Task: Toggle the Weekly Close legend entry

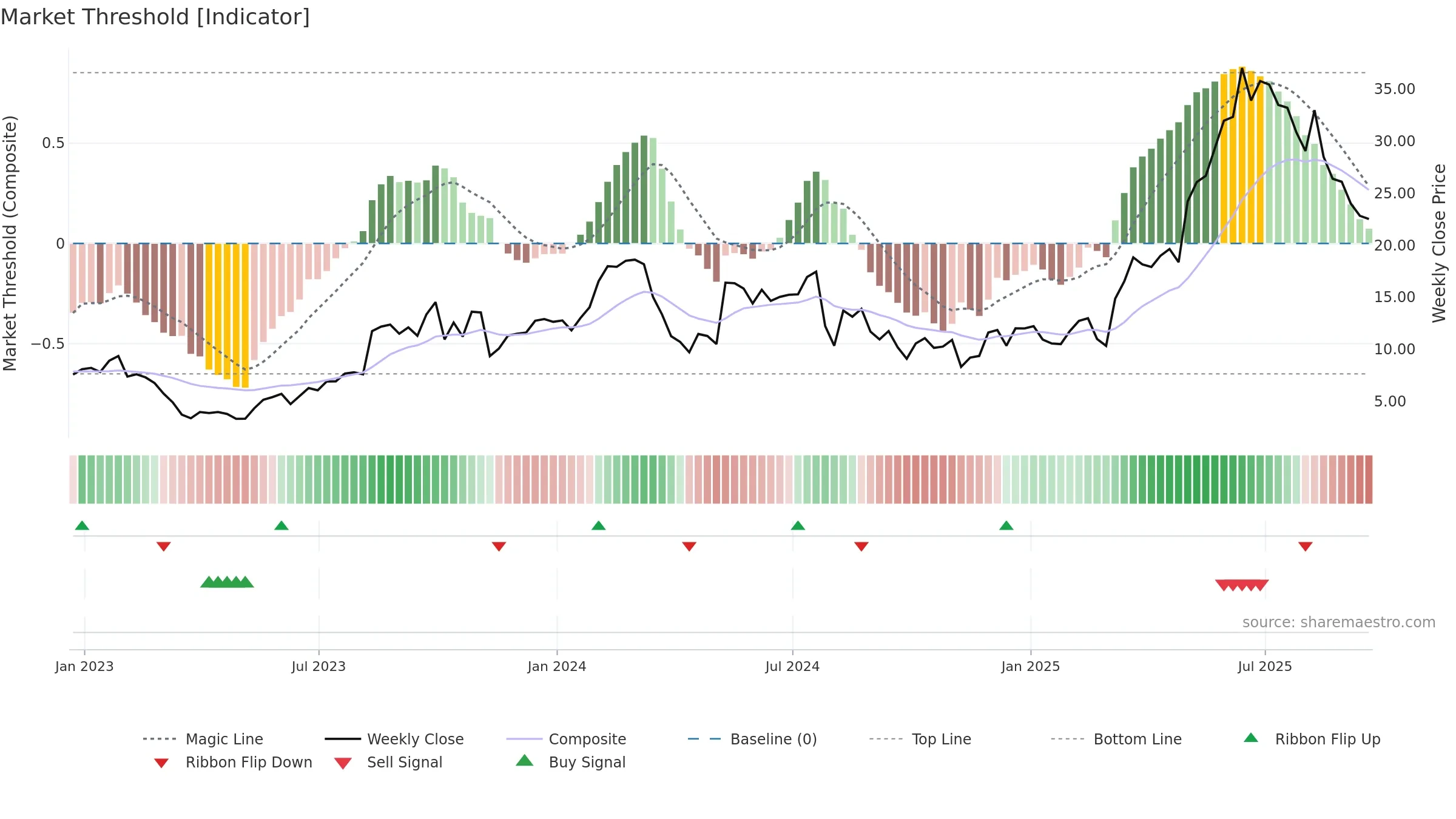Action: 394,739
